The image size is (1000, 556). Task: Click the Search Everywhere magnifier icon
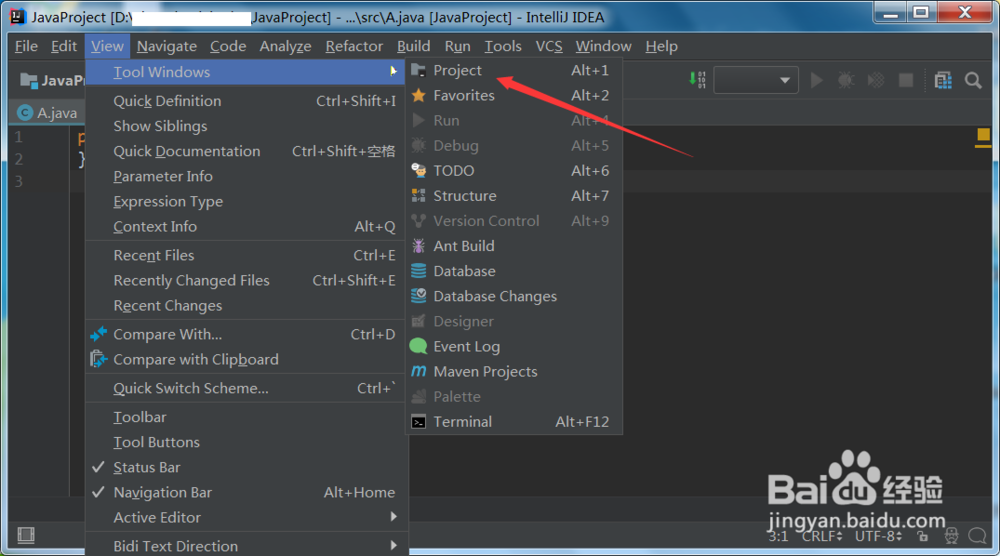pyautogui.click(x=973, y=80)
